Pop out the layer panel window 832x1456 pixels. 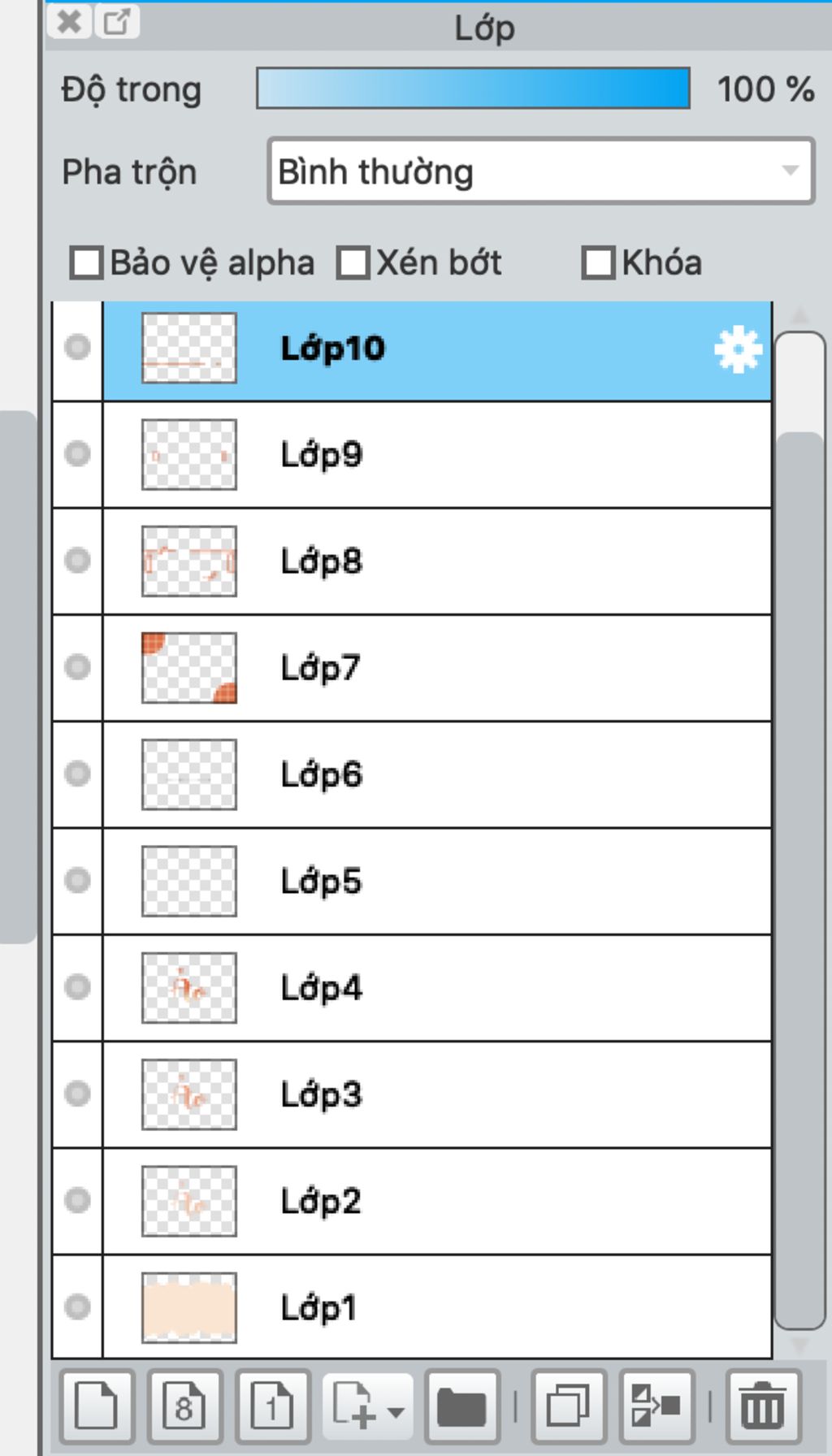(x=118, y=21)
